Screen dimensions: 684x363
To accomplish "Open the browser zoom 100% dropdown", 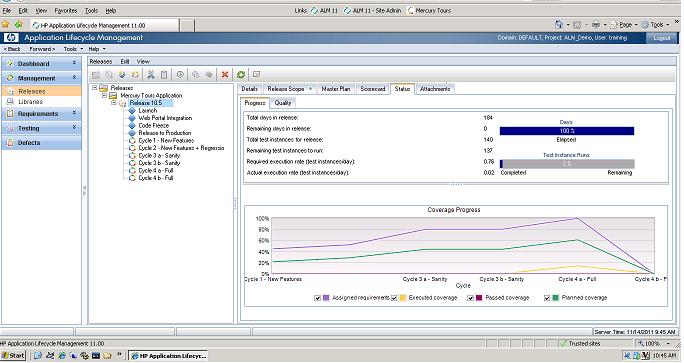I will coord(668,344).
